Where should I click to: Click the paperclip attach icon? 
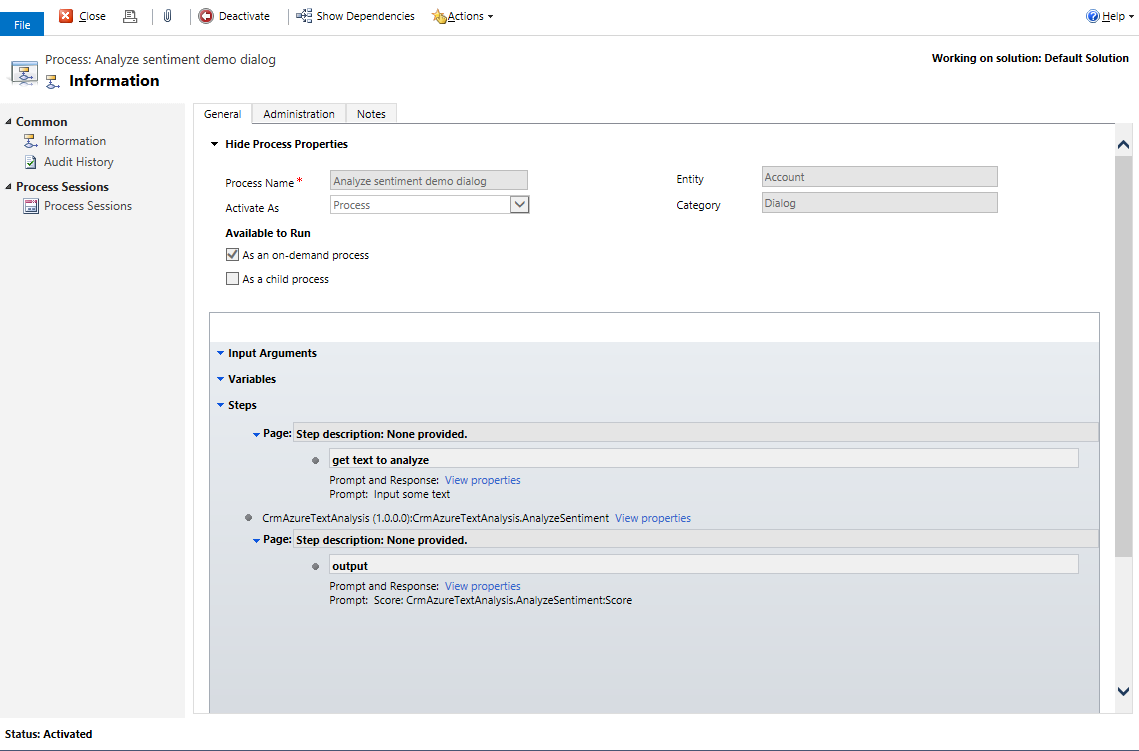pos(168,16)
